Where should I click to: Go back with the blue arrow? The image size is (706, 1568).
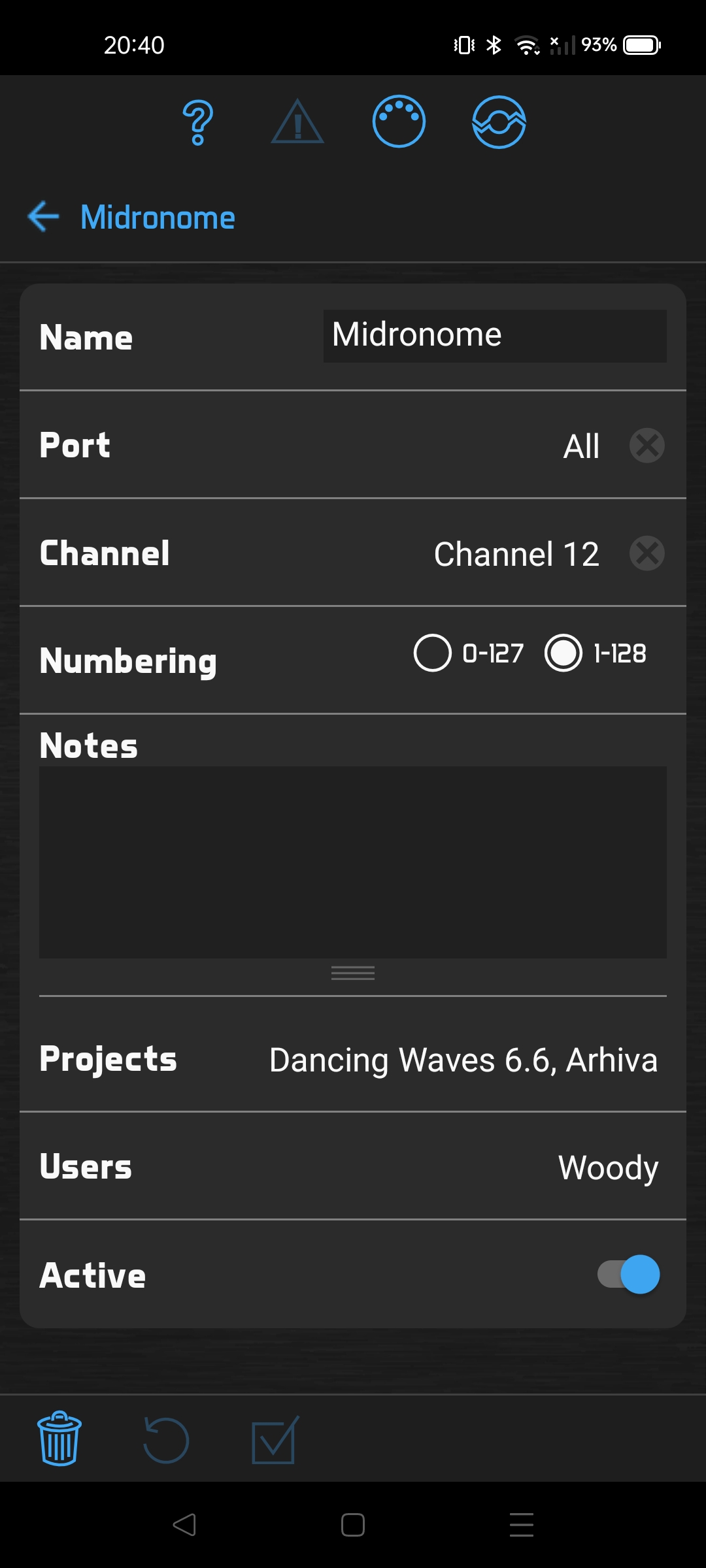click(x=44, y=217)
